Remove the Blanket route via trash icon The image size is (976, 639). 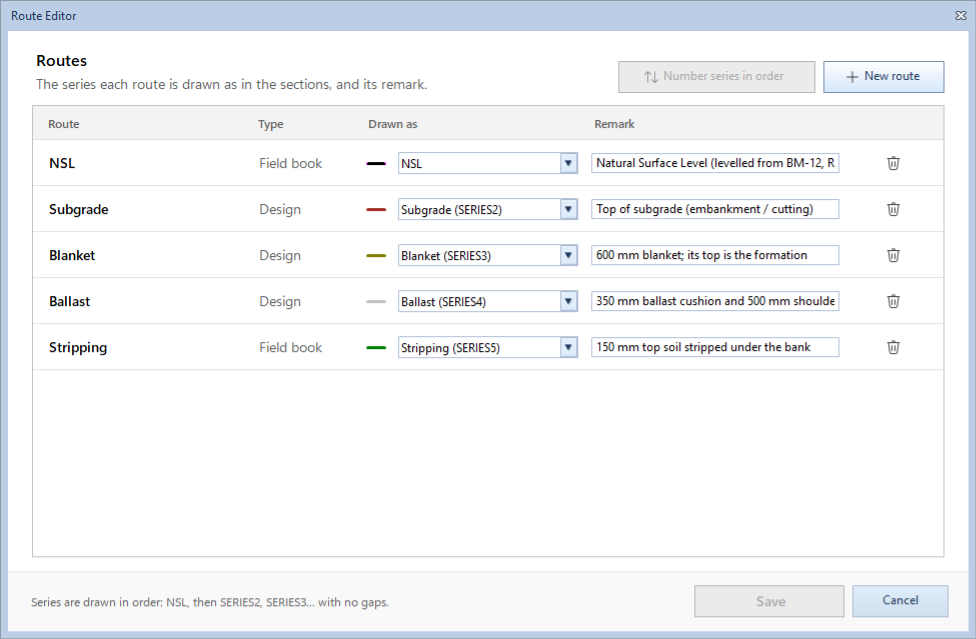[893, 255]
